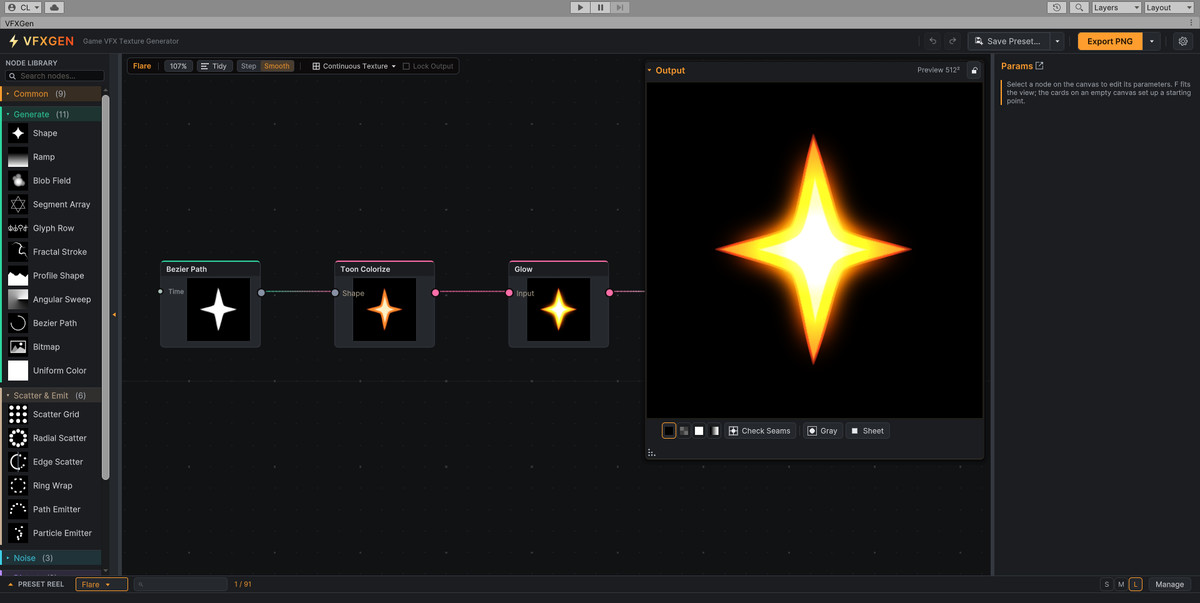The width and height of the screenshot is (1200, 603).
Task: Open the cloud services button
Action: (54, 7)
